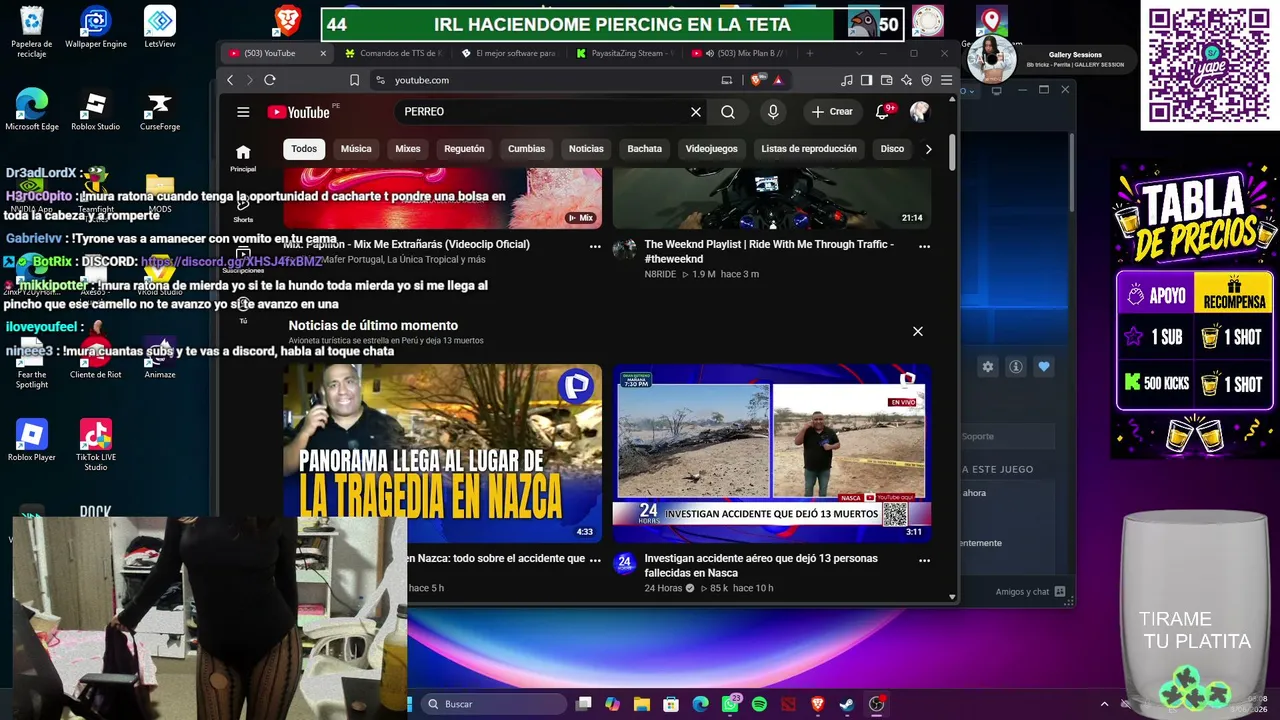The width and height of the screenshot is (1280, 720).
Task: Click the heart icon in Steam window
Action: [1044, 367]
